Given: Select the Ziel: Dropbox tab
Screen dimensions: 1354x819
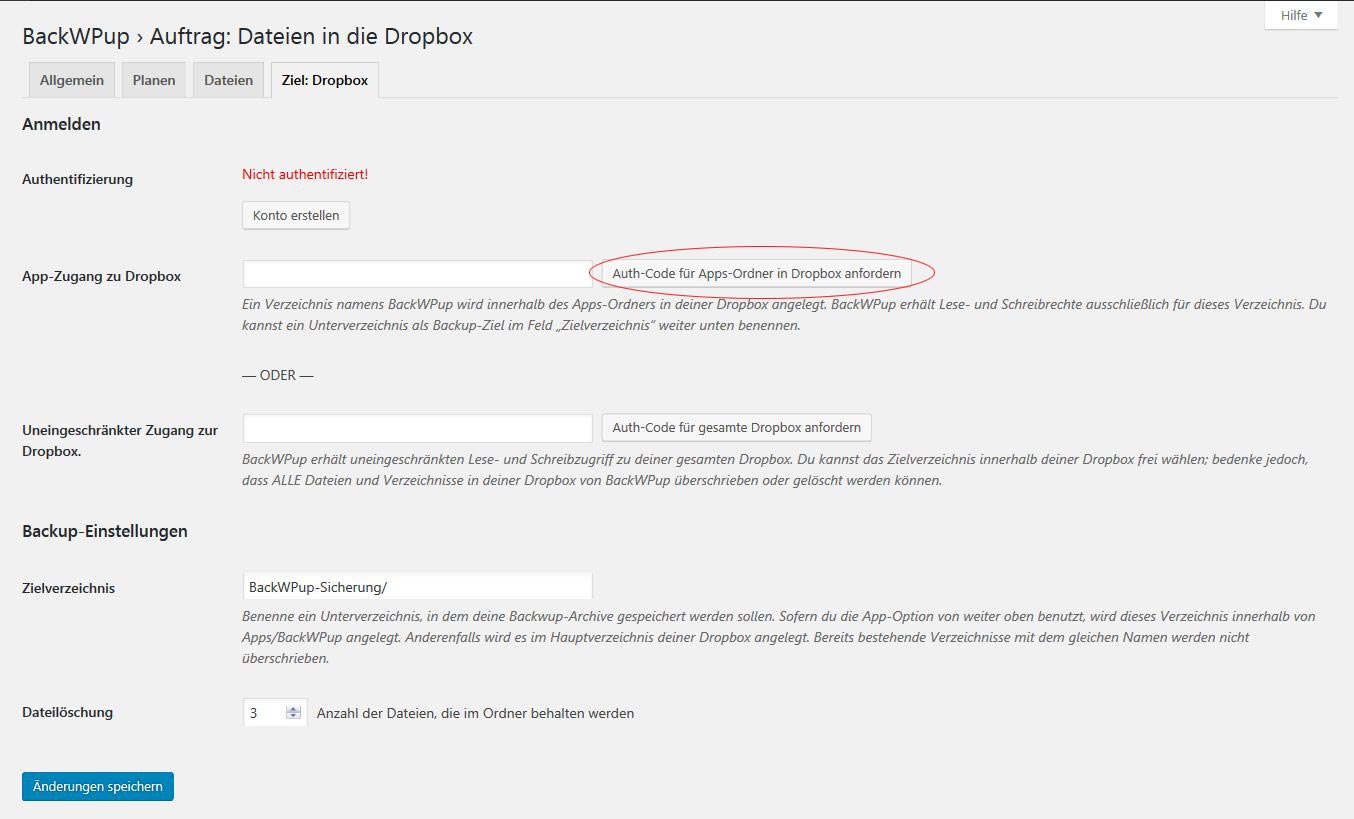Looking at the screenshot, I should coord(325,80).
